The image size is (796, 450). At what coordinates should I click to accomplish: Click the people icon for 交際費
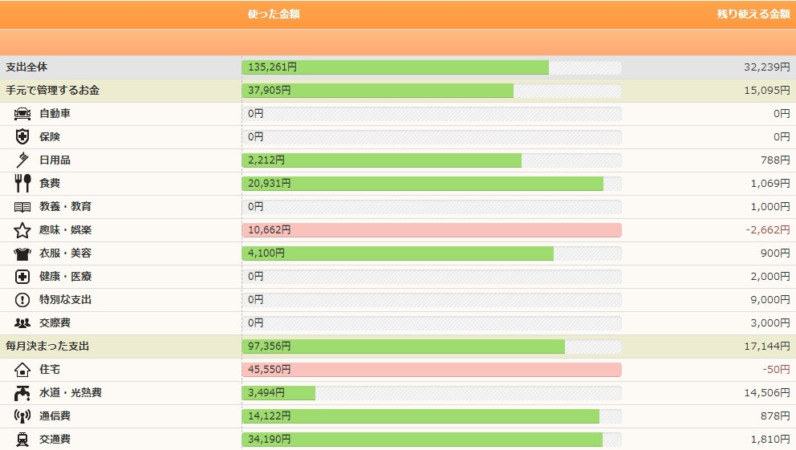[x=22, y=323]
